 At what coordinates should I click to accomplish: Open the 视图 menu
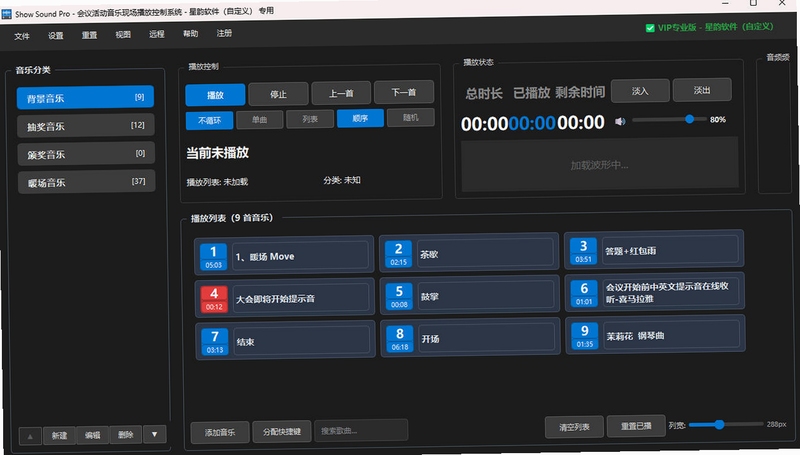(123, 35)
